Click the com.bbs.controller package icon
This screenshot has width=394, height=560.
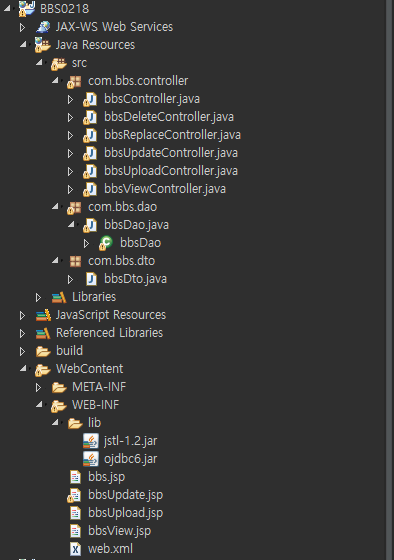(x=75, y=81)
